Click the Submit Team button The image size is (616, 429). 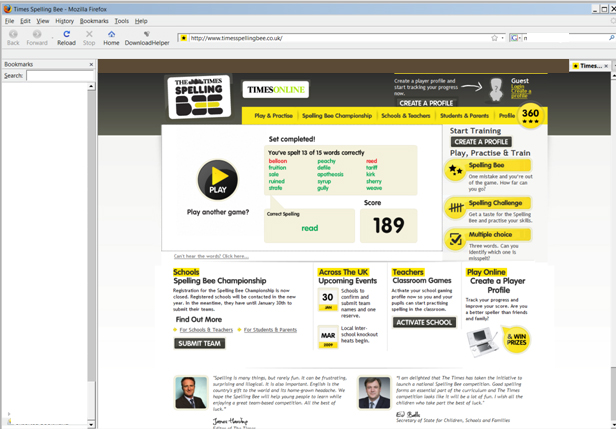pos(199,343)
